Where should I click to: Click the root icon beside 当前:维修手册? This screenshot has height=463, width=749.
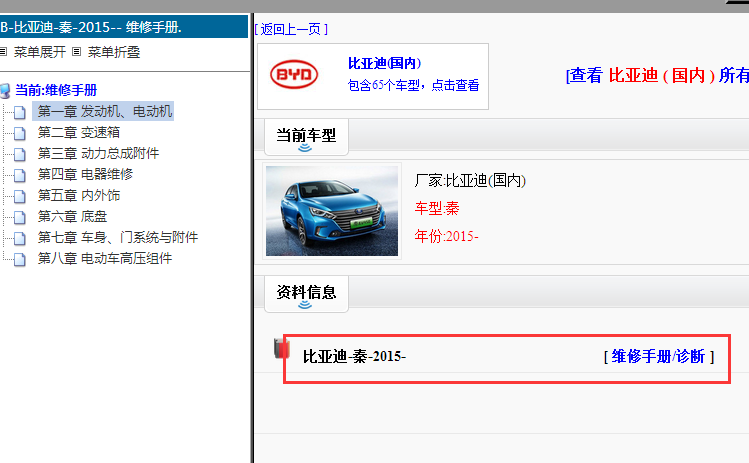pos(5,90)
